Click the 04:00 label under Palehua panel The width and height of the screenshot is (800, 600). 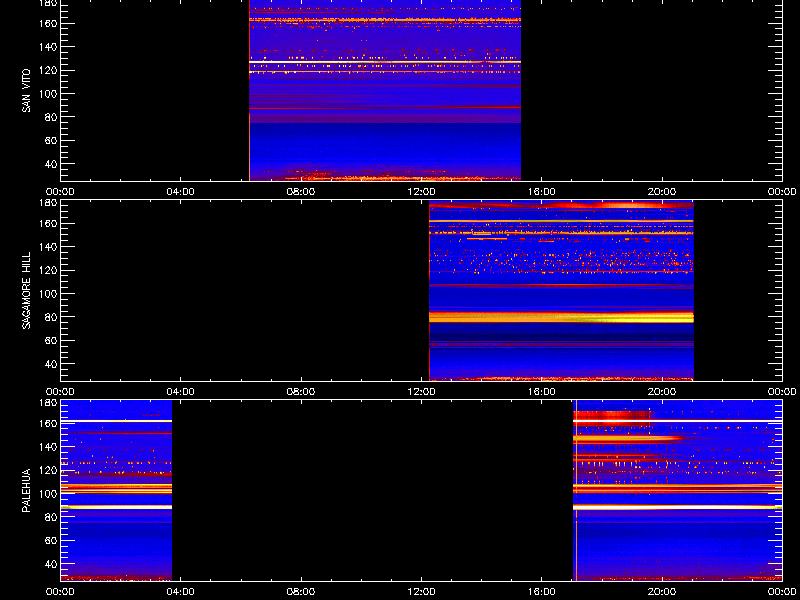tap(181, 592)
